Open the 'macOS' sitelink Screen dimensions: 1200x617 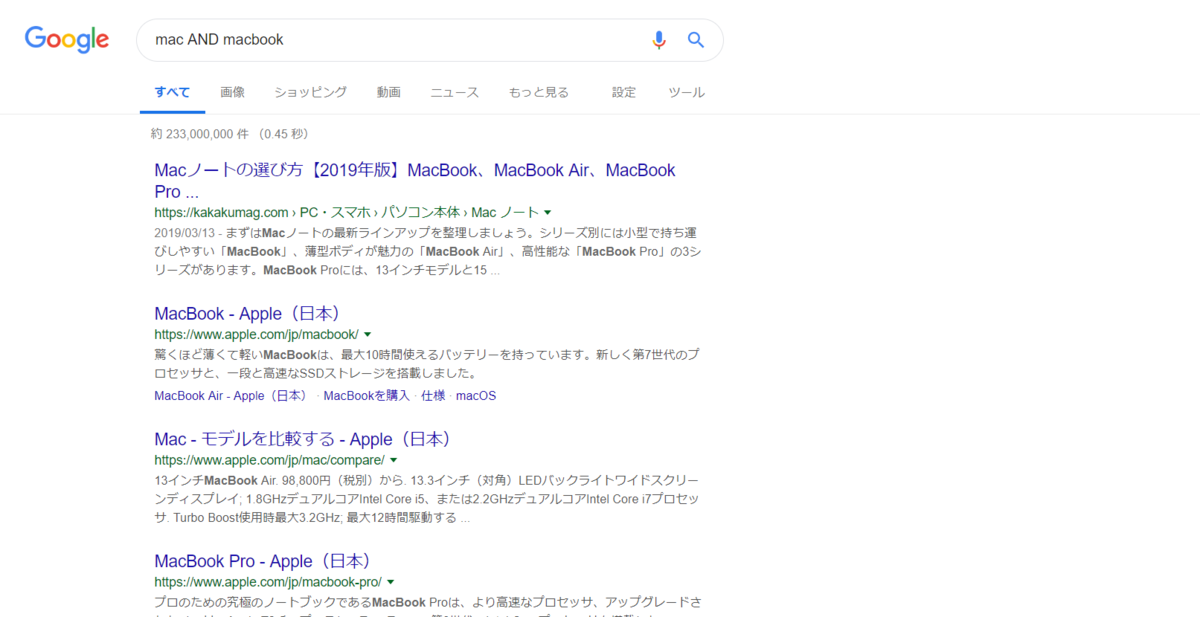tap(476, 395)
